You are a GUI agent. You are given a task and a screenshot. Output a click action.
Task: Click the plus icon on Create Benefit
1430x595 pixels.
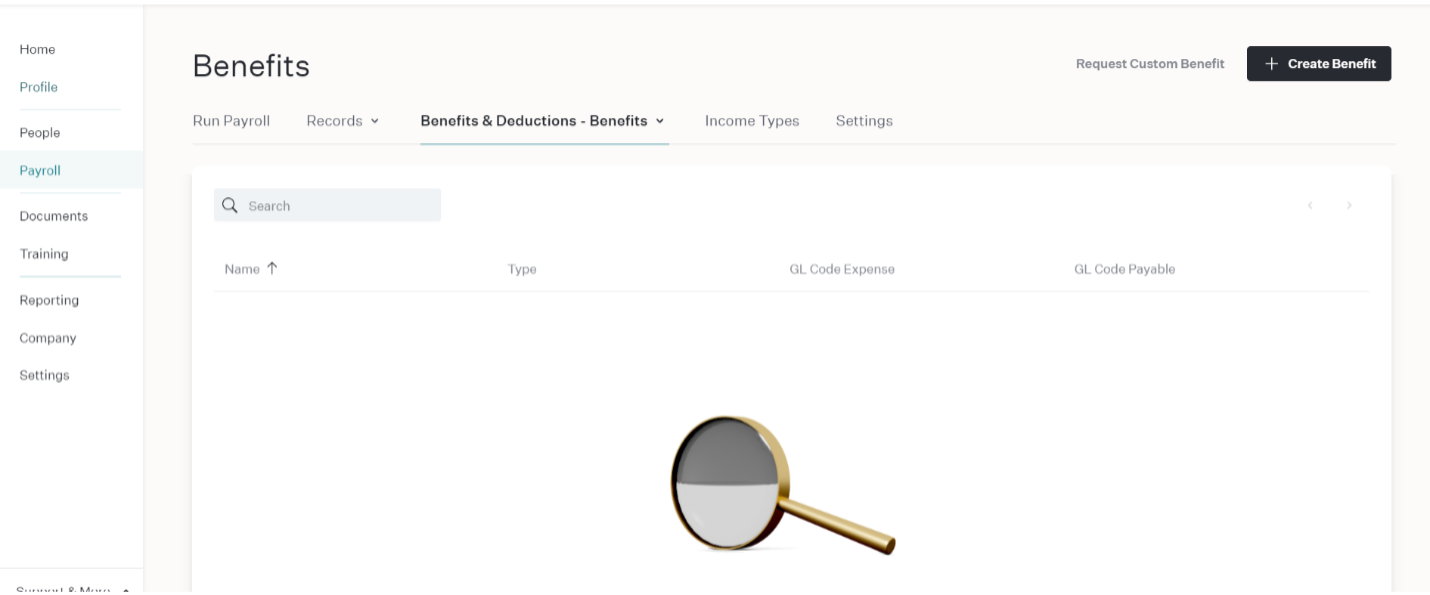(1272, 63)
